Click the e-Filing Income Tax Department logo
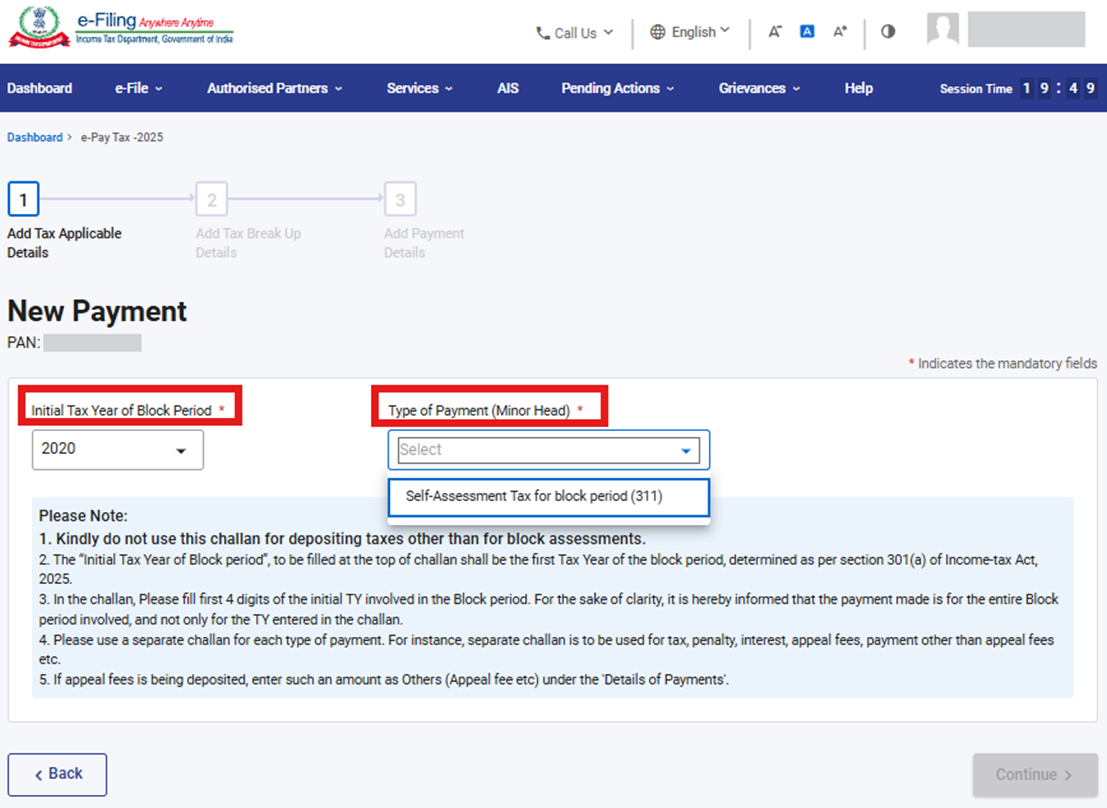This screenshot has height=808, width=1107. tap(122, 30)
